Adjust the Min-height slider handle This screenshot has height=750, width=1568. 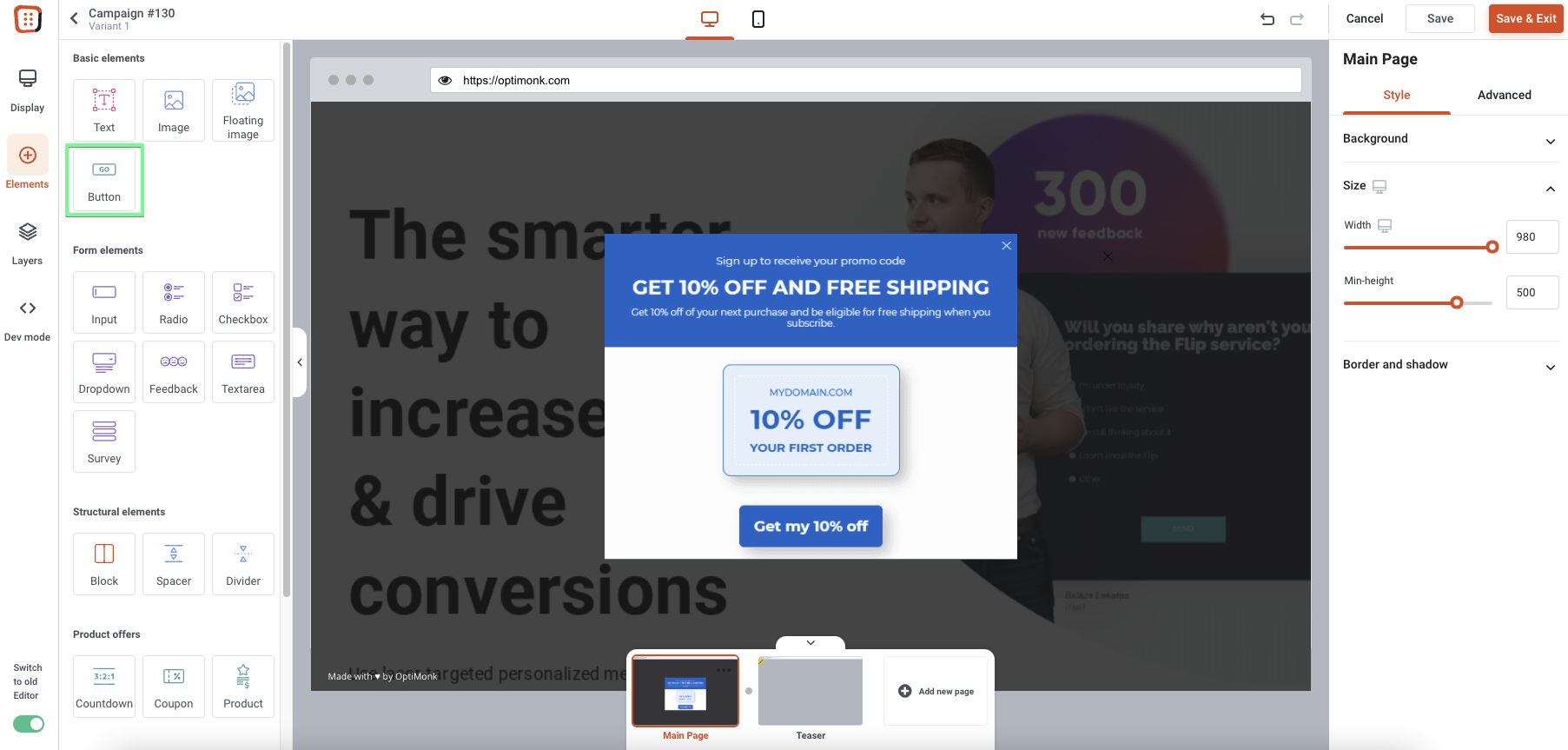pos(1457,302)
